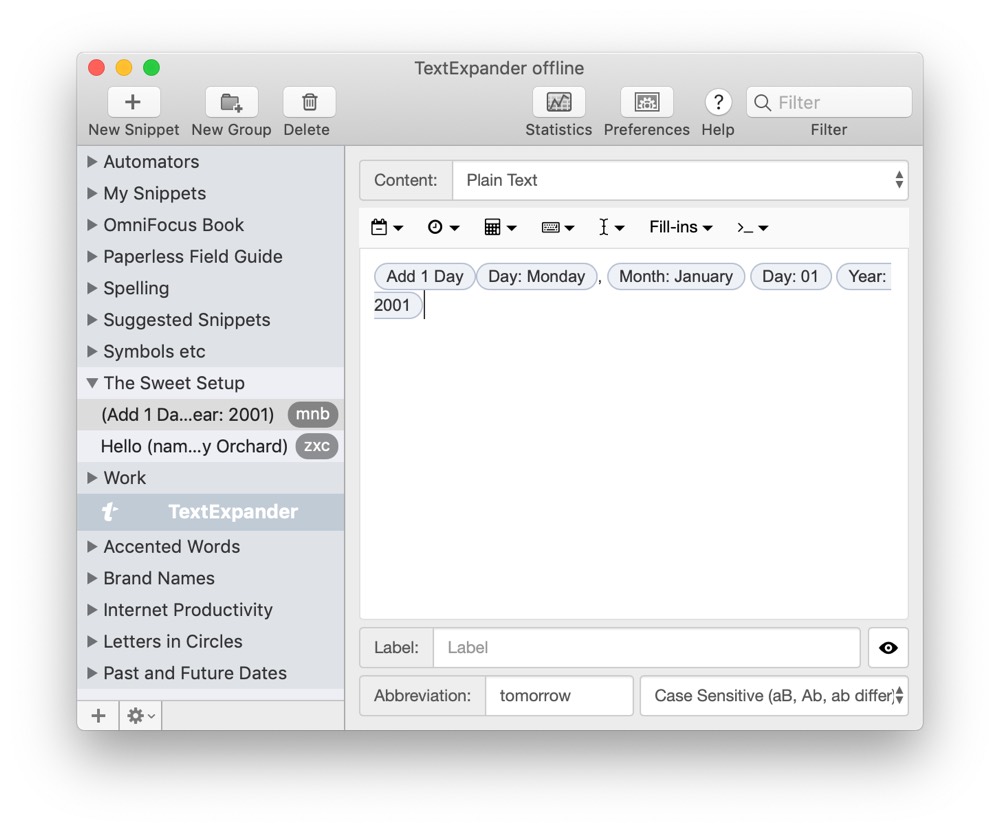Screen dimensions: 1000x832
Task: Click the Month: January token
Action: pyautogui.click(x=676, y=277)
